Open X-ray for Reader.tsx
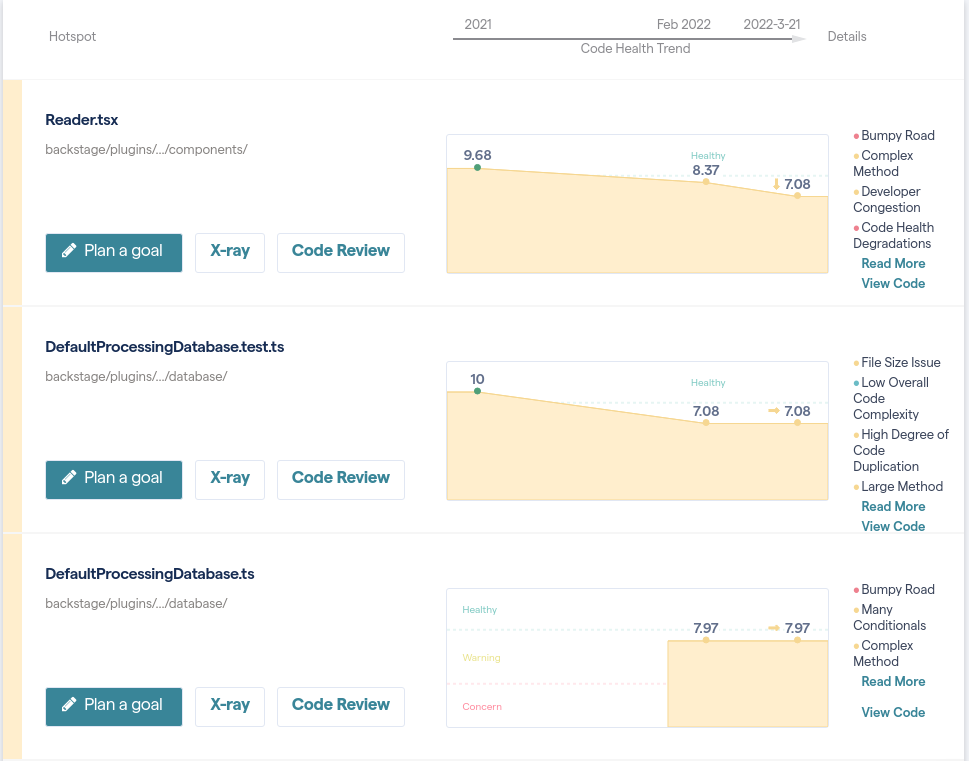Screen dimensions: 969x761 [230, 252]
